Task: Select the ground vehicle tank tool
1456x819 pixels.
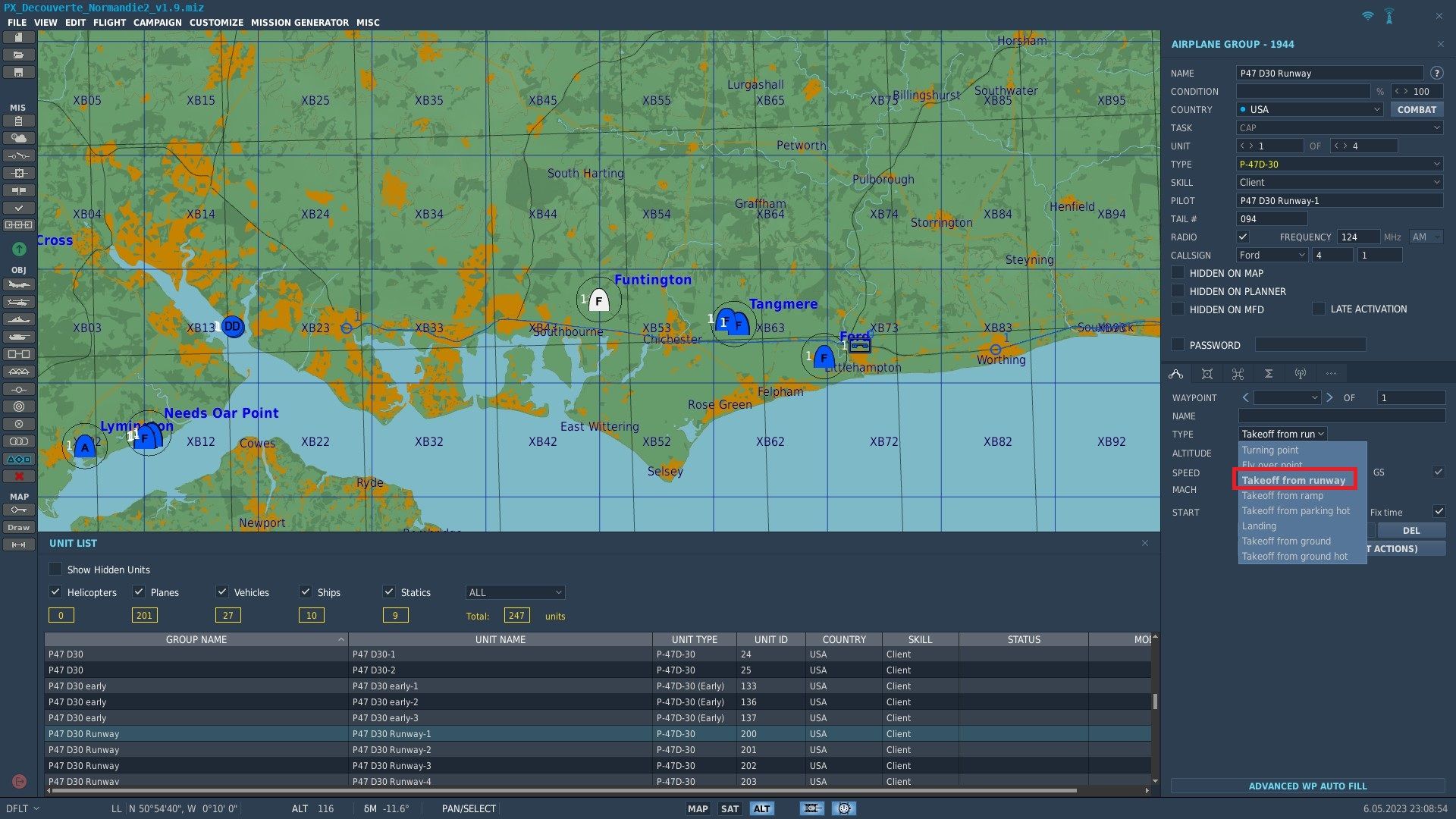Action: coord(19,337)
